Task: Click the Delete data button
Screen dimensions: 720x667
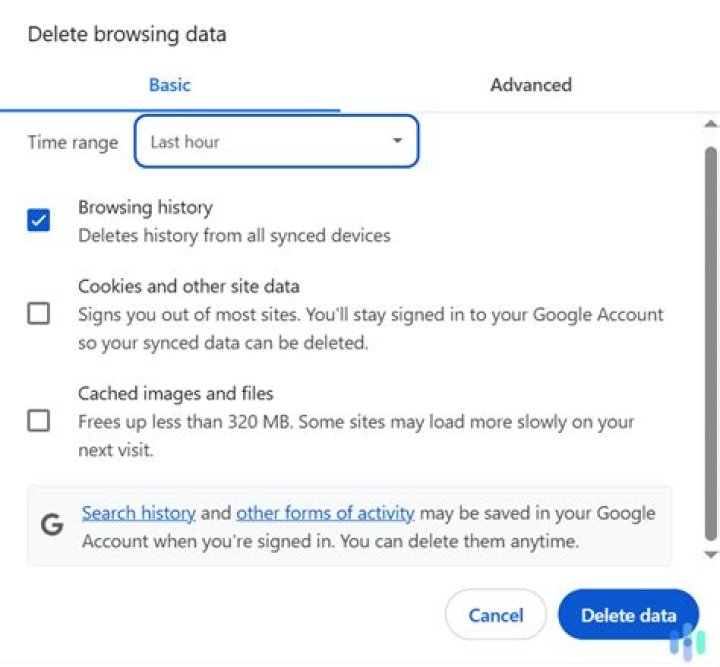Action: (628, 615)
